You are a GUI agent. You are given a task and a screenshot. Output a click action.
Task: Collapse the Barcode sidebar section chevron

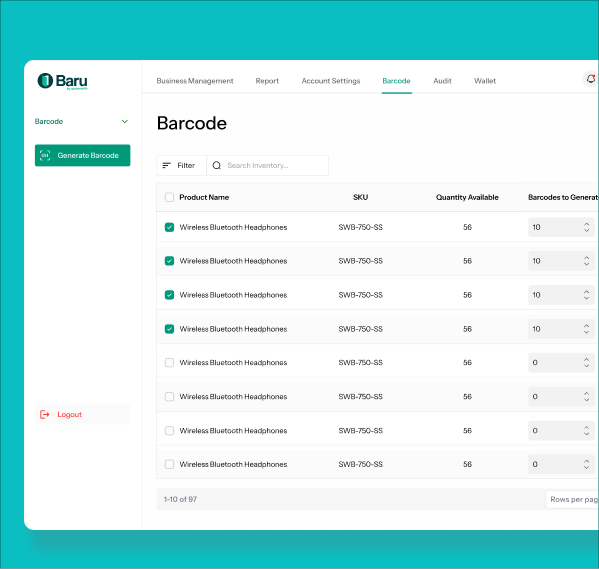pyautogui.click(x=125, y=122)
